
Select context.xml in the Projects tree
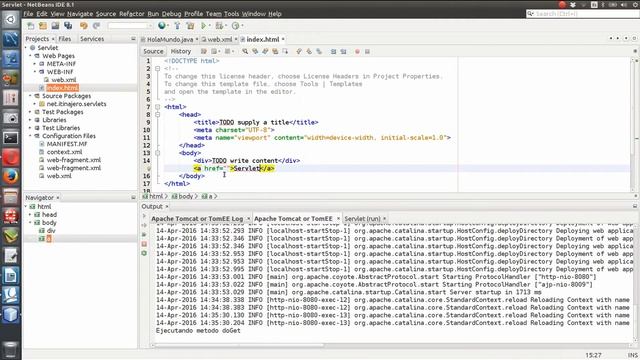click(x=64, y=152)
